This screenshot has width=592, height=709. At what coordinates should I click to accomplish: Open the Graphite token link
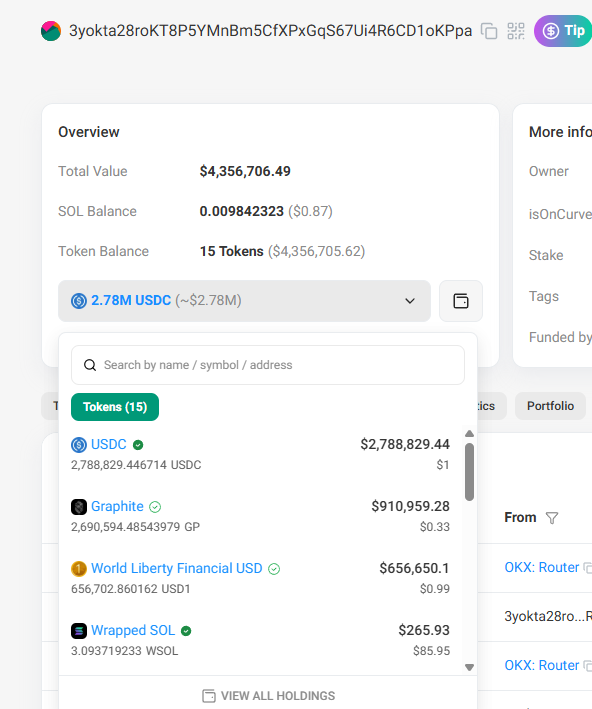[117, 506]
